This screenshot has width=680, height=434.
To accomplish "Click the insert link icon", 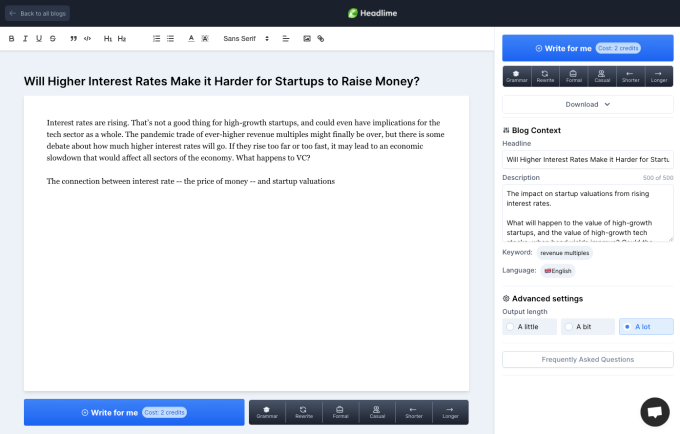I will click(x=321, y=38).
